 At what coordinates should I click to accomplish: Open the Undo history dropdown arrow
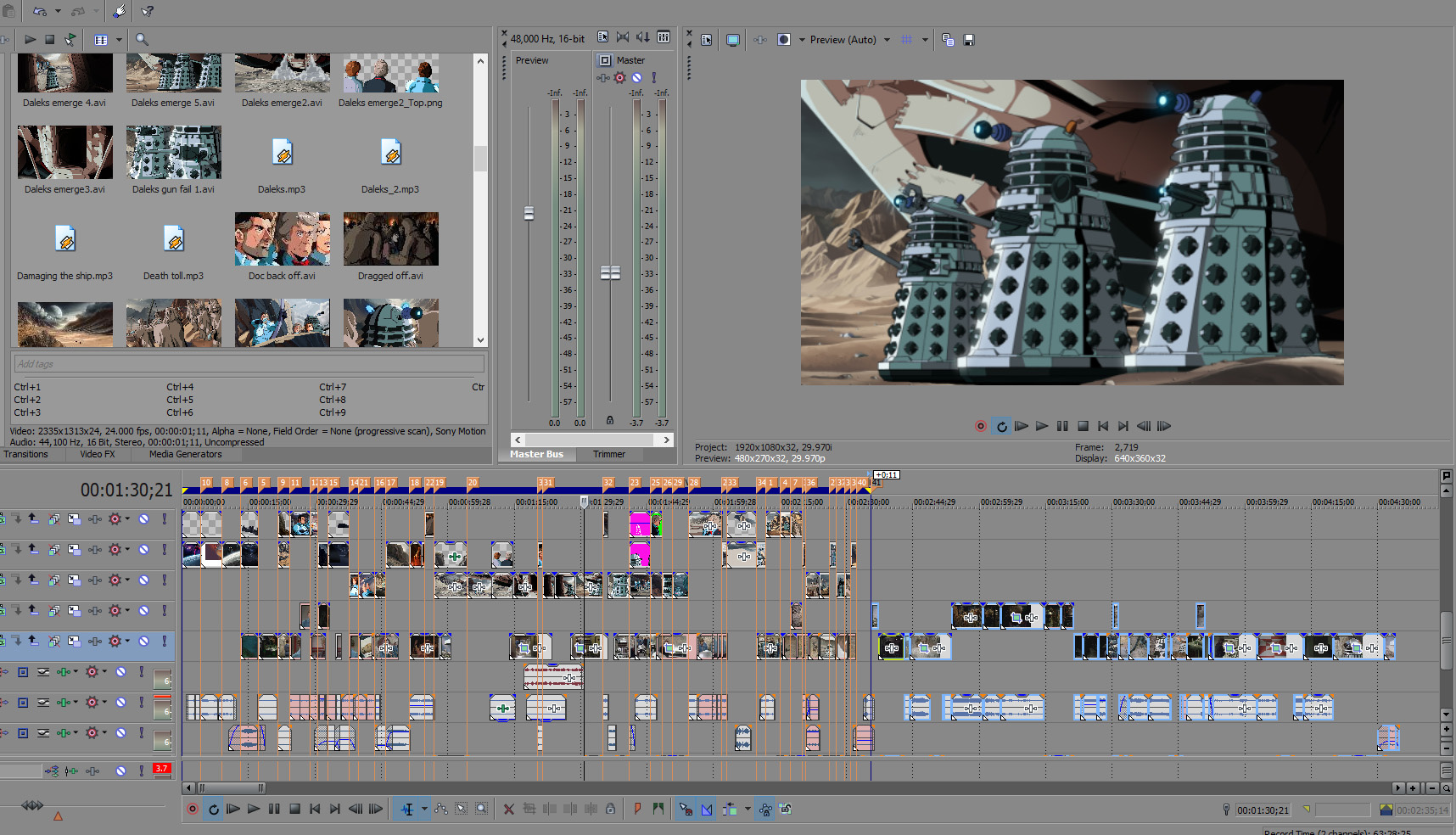58,11
